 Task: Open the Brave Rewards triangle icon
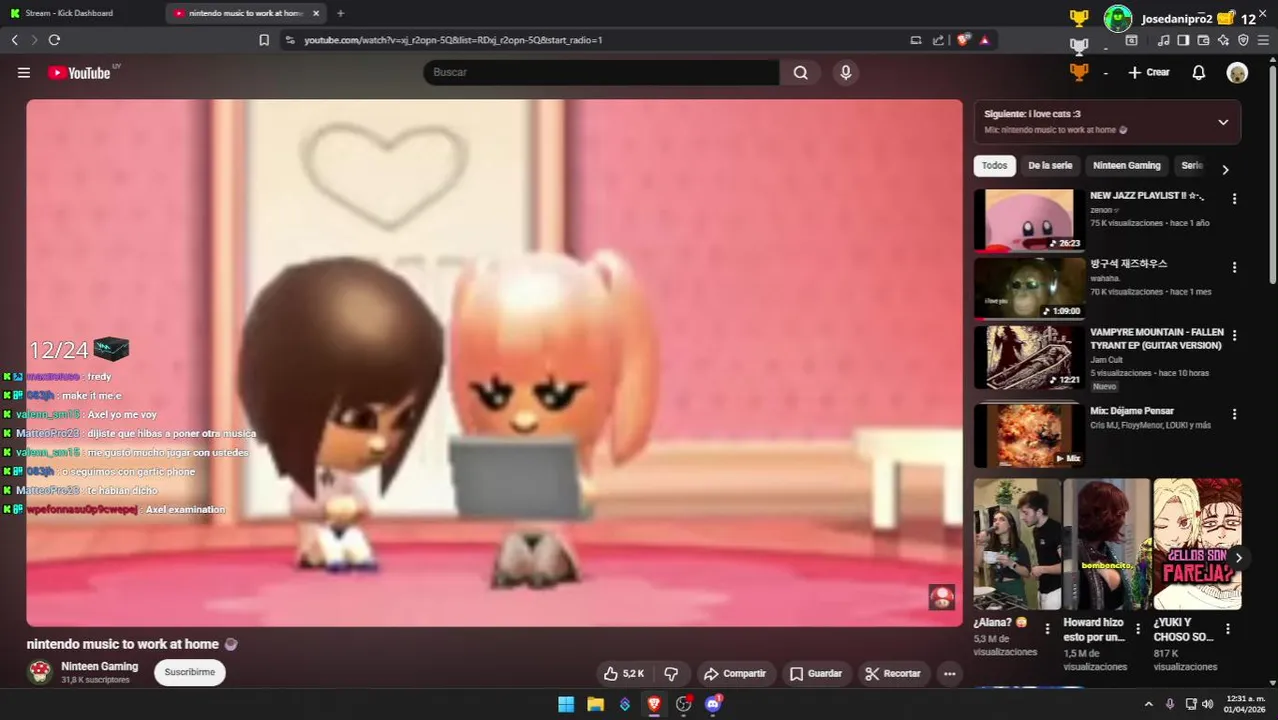pyautogui.click(x=985, y=40)
